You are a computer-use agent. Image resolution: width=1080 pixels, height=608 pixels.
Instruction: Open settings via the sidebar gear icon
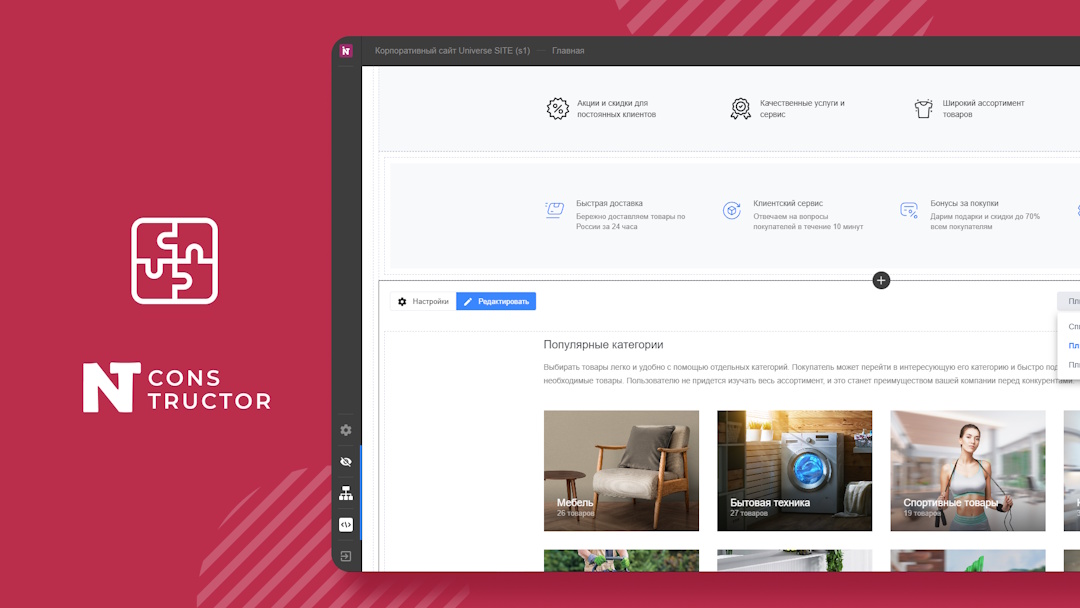(x=346, y=430)
